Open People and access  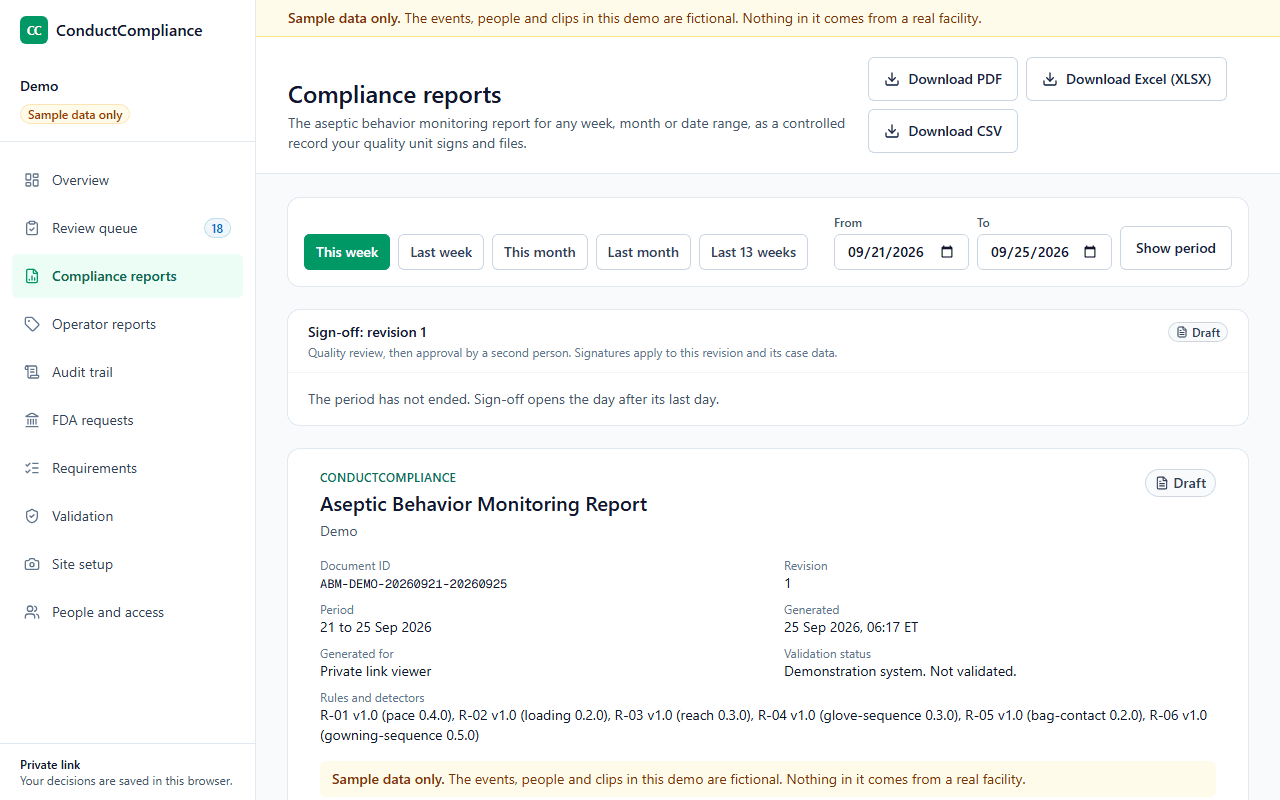click(x=127, y=612)
